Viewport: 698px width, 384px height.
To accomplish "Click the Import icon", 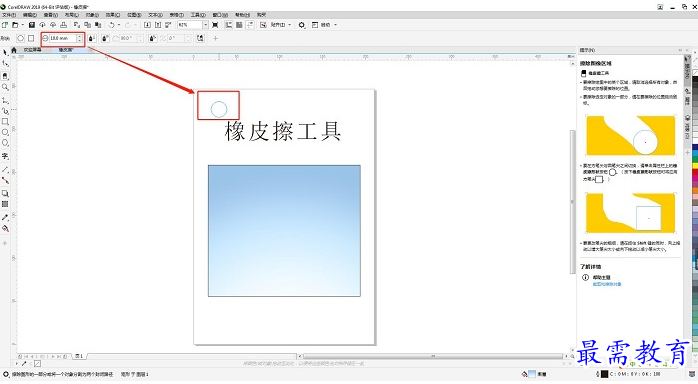I will [147, 25].
